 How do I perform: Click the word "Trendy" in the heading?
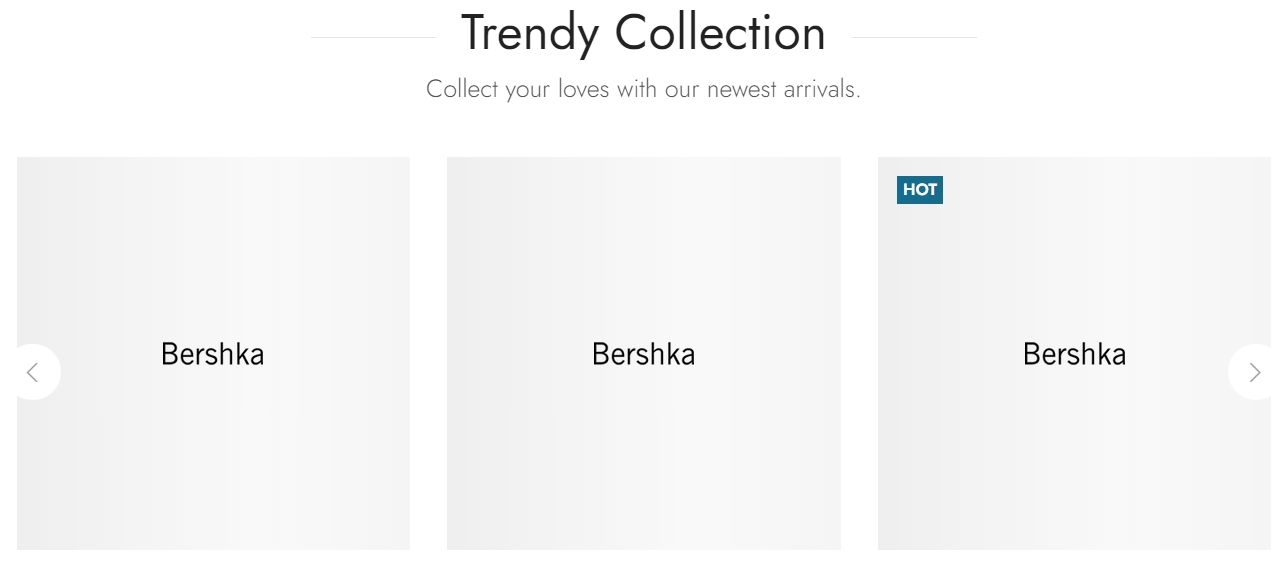(x=529, y=33)
